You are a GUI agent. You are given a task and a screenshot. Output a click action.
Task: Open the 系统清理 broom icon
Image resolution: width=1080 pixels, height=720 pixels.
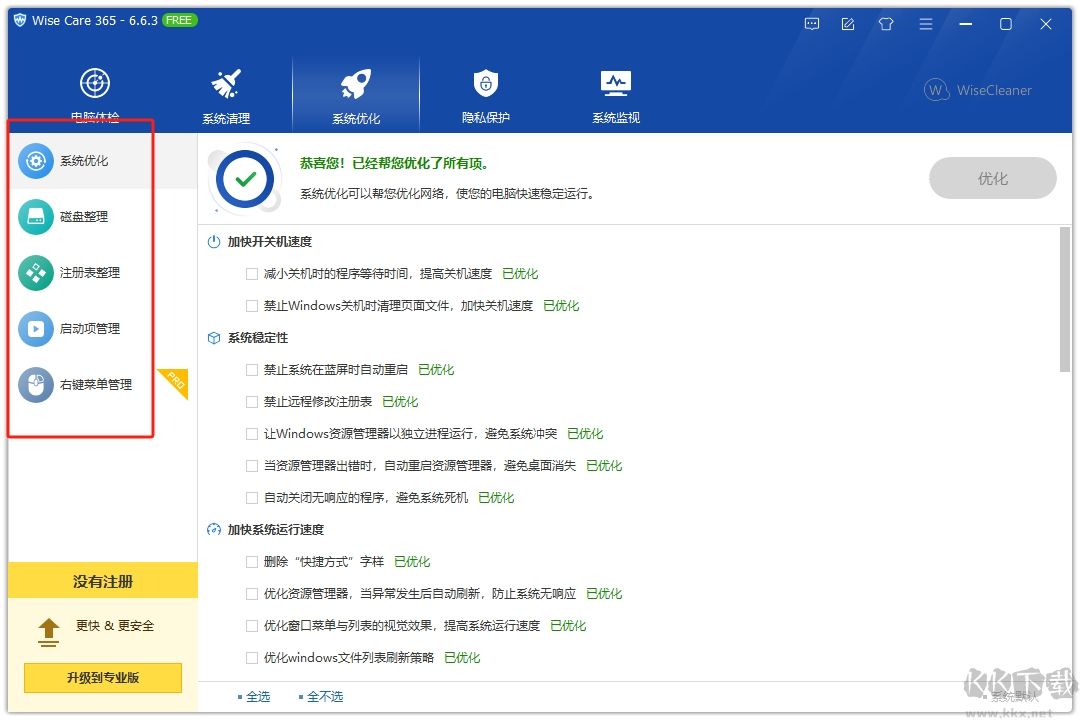pos(226,83)
